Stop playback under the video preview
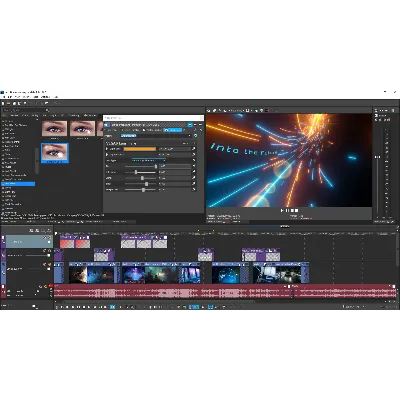 pyautogui.click(x=292, y=210)
